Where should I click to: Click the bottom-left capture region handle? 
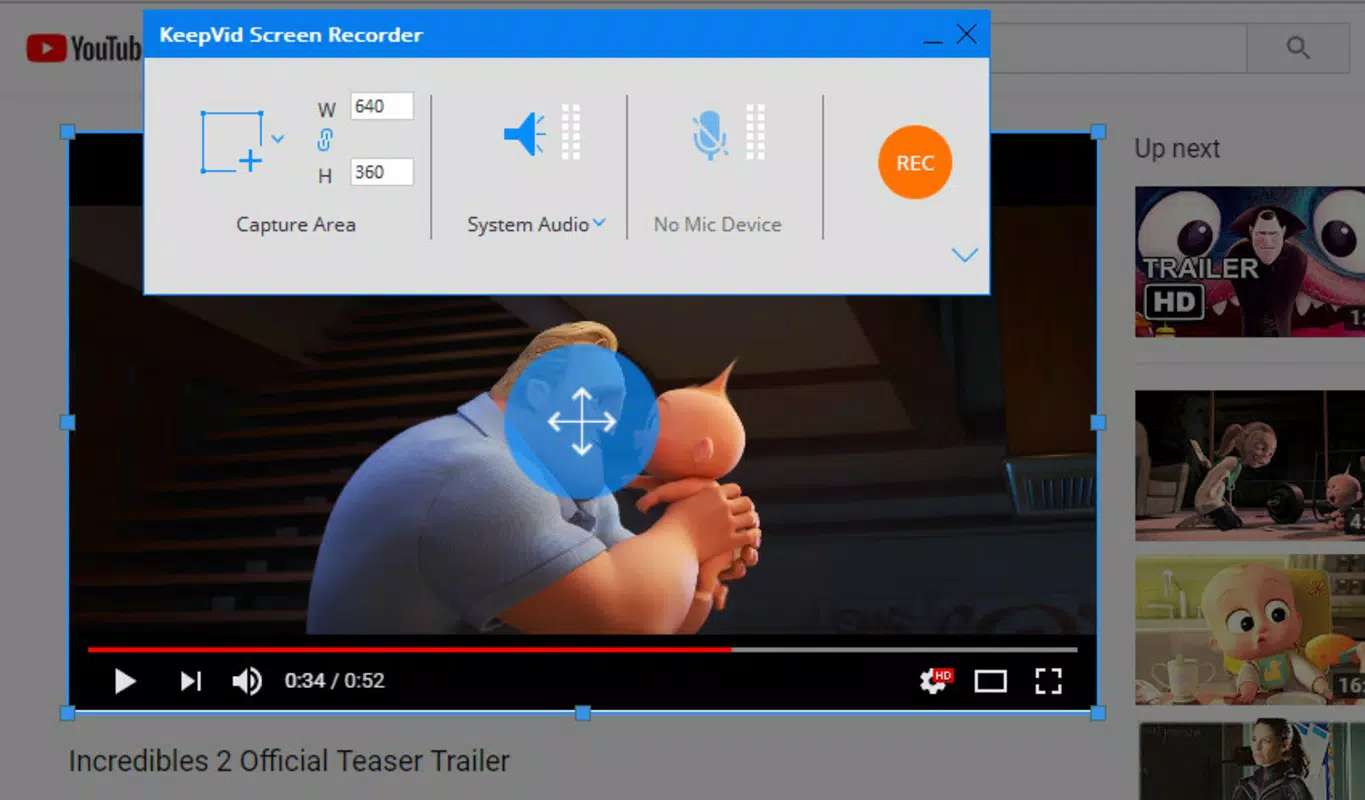point(68,713)
